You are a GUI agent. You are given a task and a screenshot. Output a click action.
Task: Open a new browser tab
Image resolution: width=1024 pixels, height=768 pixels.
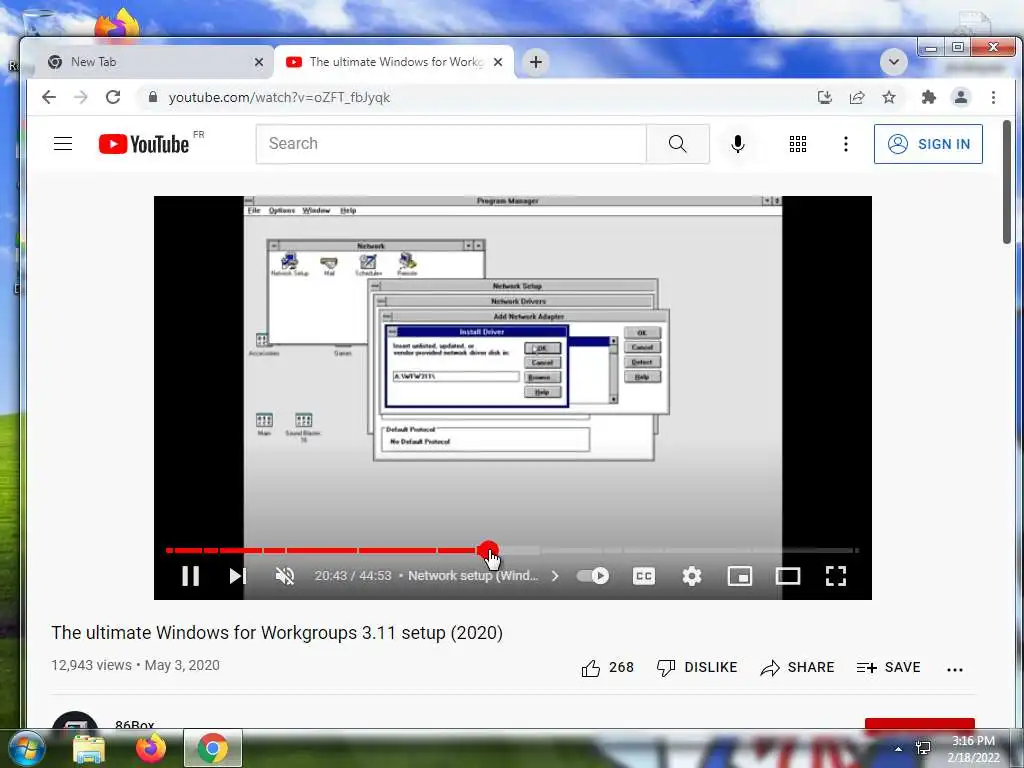coord(536,62)
